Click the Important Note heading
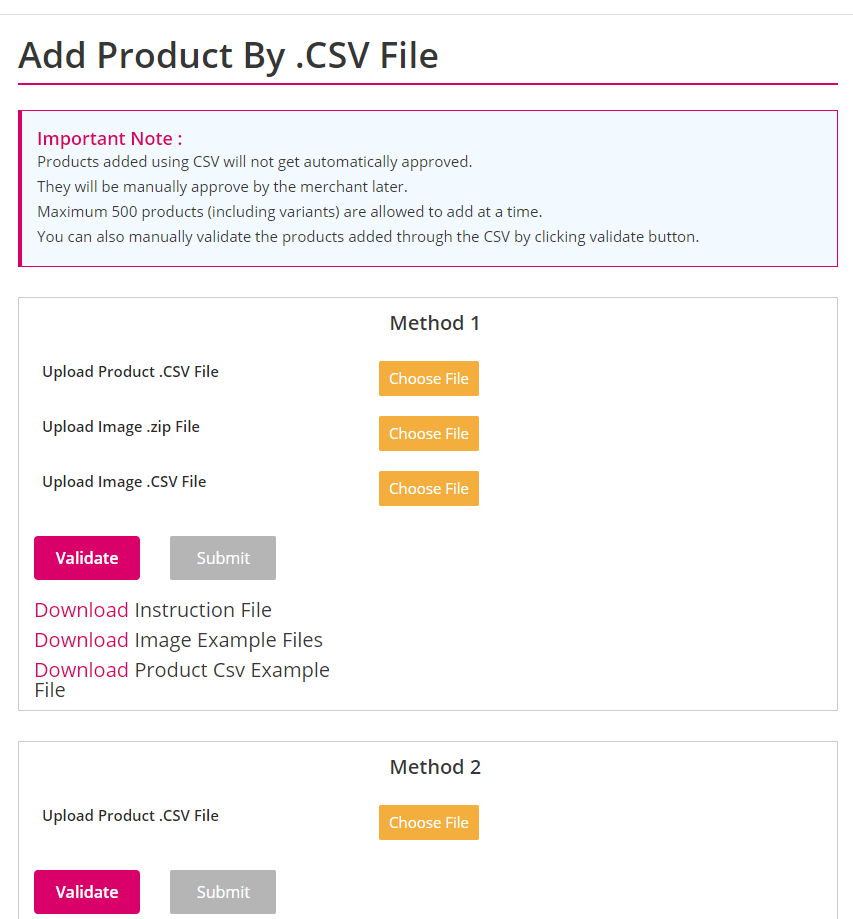853x919 pixels. tap(110, 138)
